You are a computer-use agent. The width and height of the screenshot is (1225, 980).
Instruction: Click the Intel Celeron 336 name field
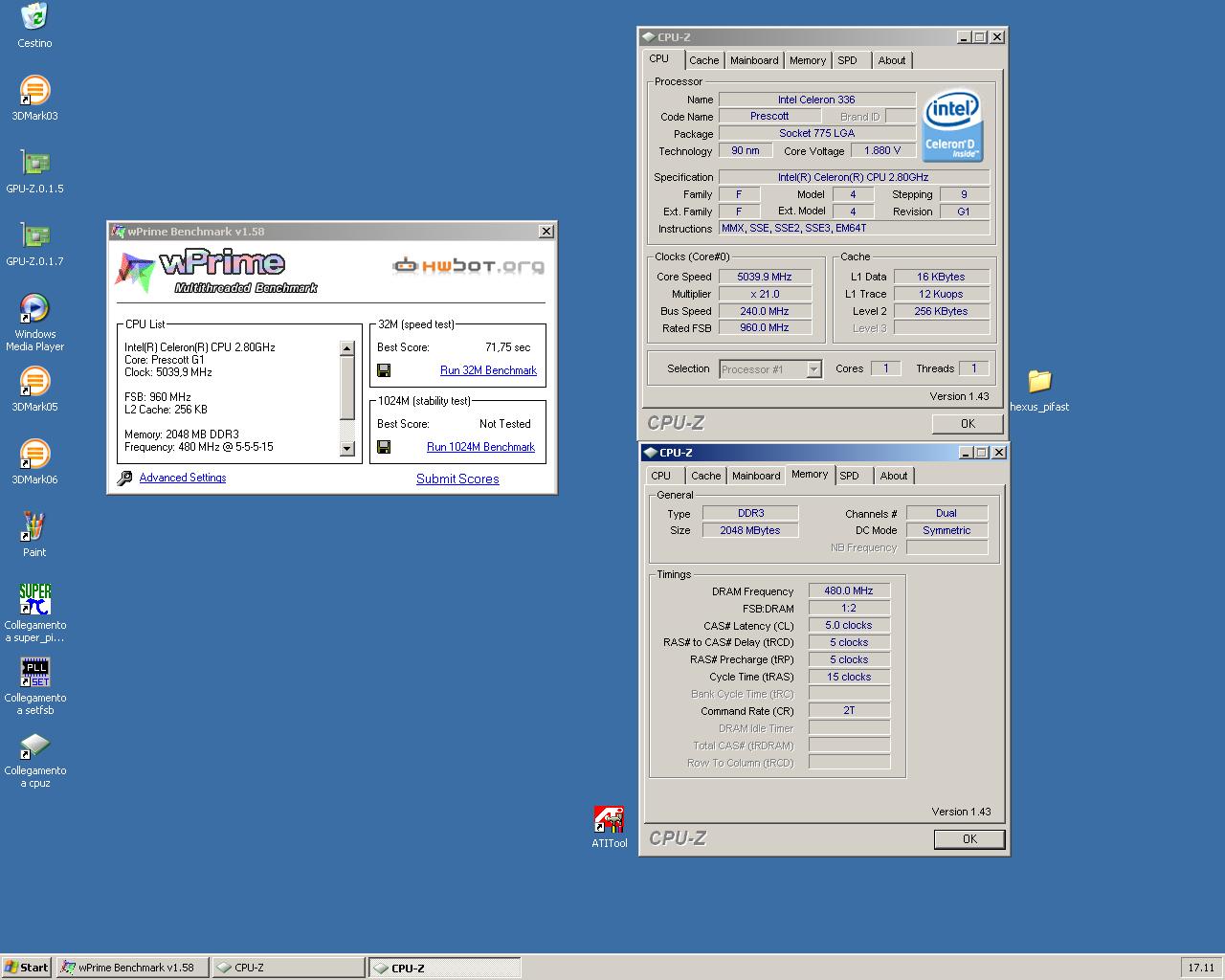click(816, 100)
